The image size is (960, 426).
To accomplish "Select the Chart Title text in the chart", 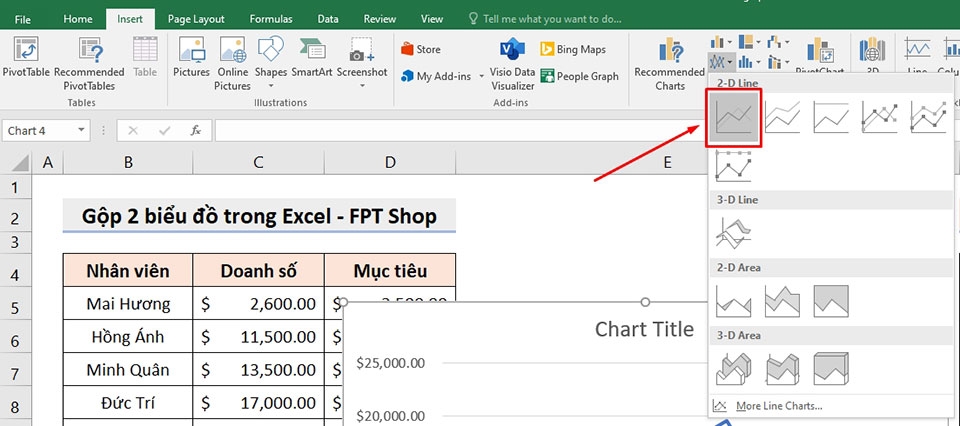I will (644, 329).
